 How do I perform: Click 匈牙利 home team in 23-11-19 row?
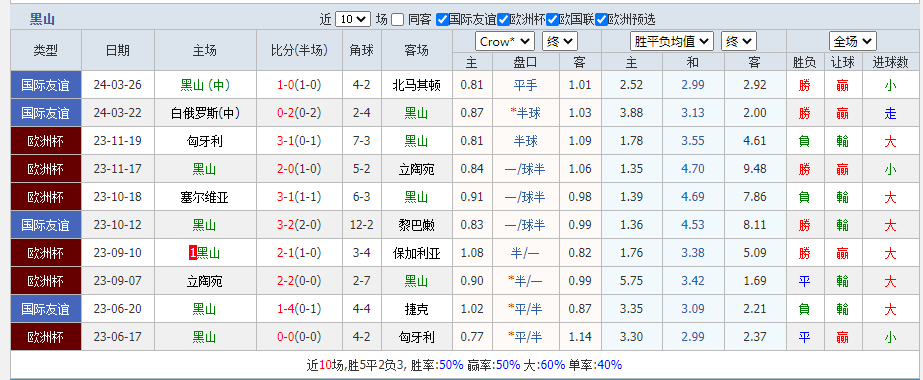tap(204, 141)
